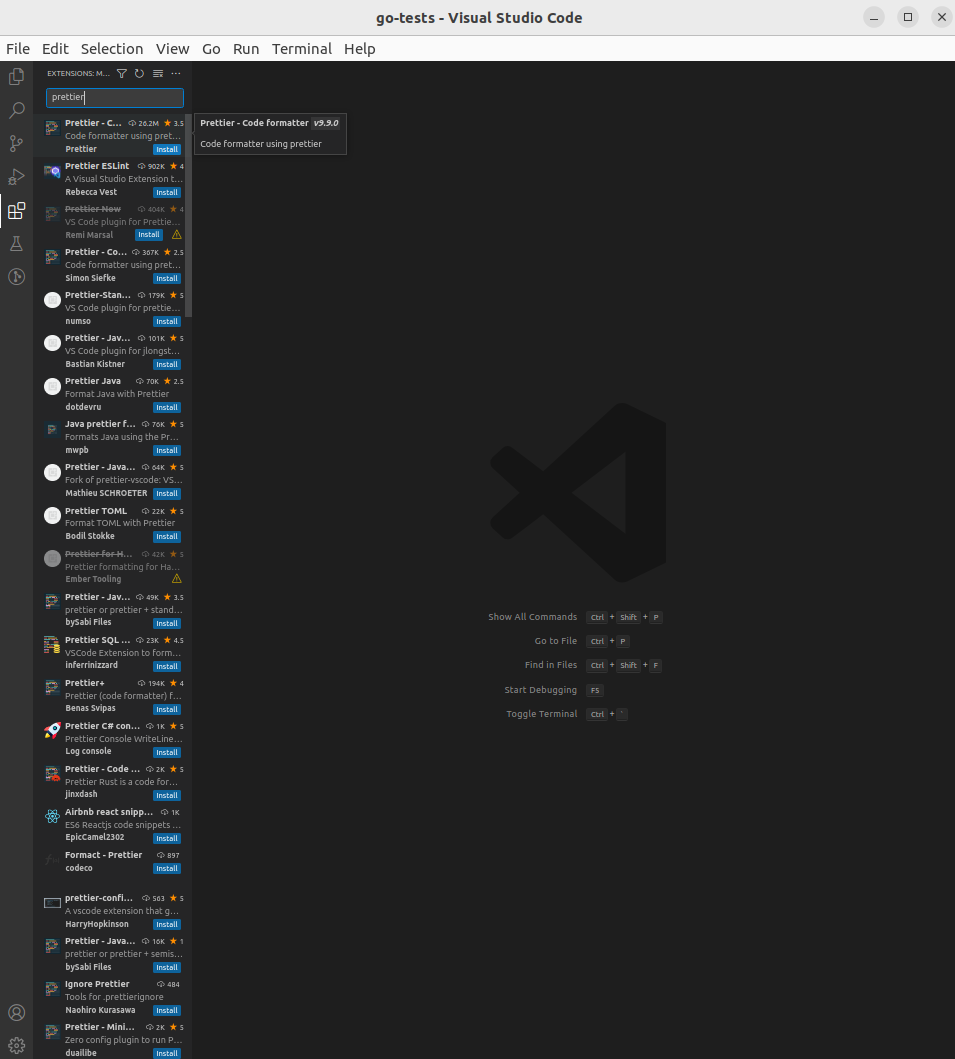Click the extensions search input field

115,97
